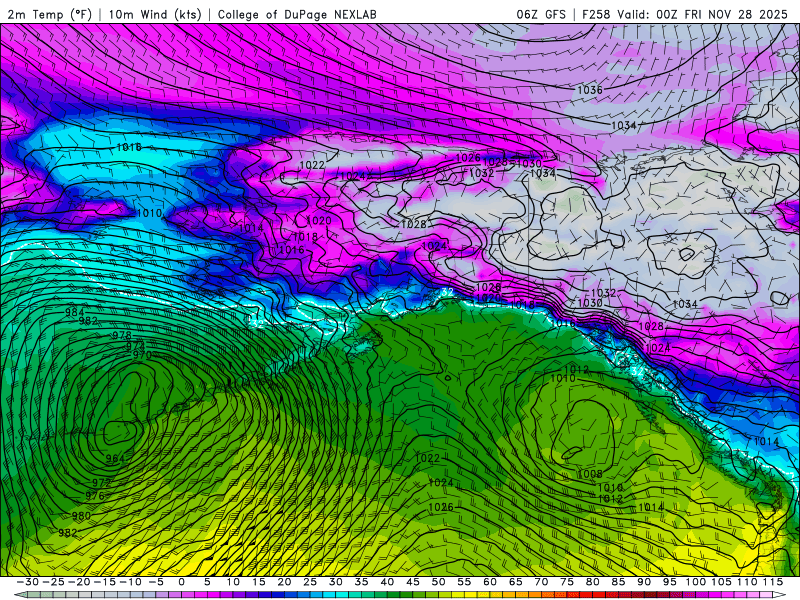Image resolution: width=800 pixels, height=600 pixels.
Task: Click the 85 colorbar tick label
Action: point(618,582)
